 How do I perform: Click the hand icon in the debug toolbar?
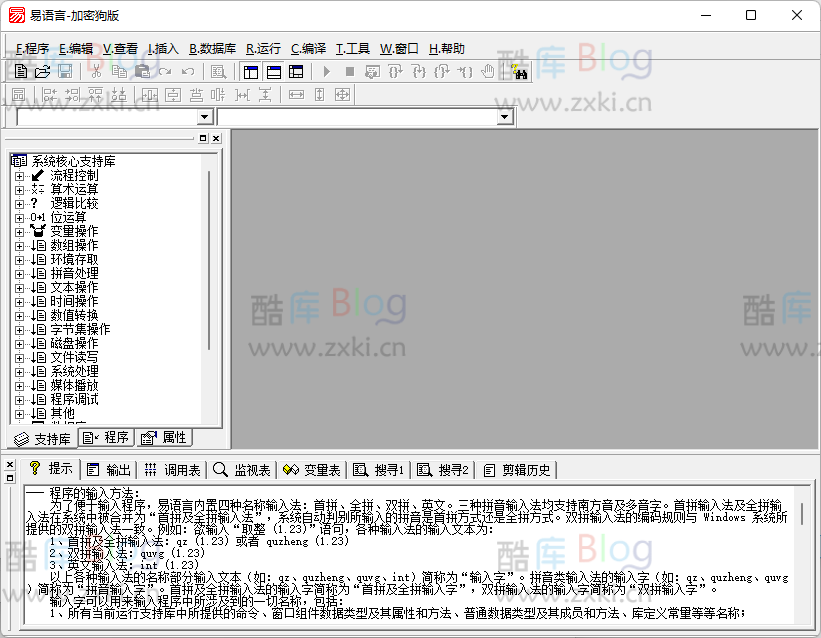pos(488,72)
